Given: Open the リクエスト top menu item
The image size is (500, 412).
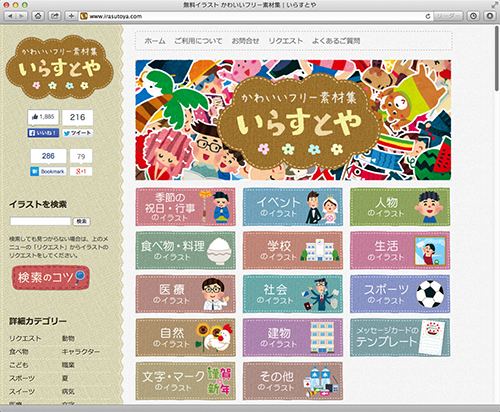Looking at the screenshot, I should coord(286,41).
